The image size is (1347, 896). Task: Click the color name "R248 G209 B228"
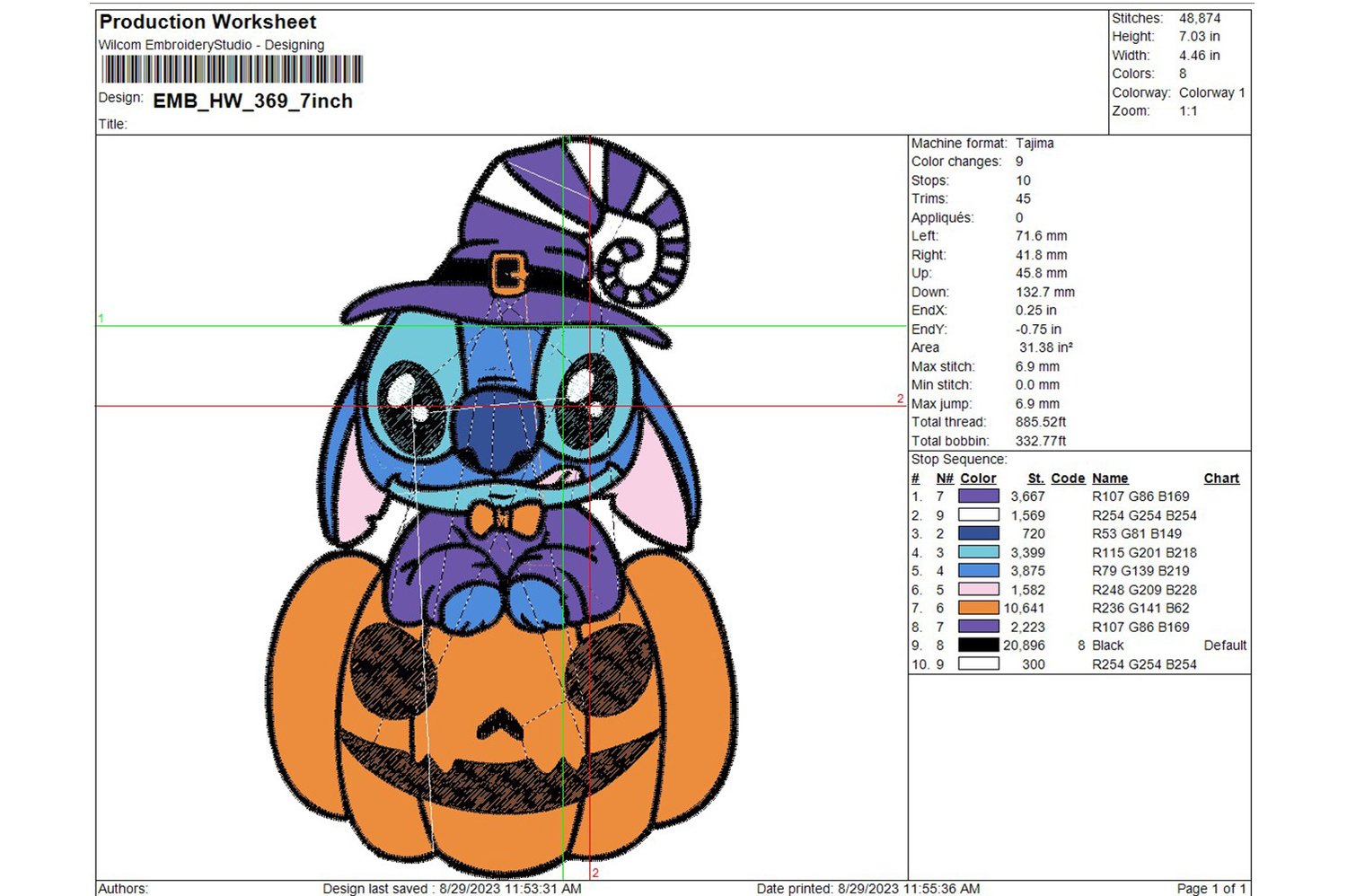[1144, 590]
